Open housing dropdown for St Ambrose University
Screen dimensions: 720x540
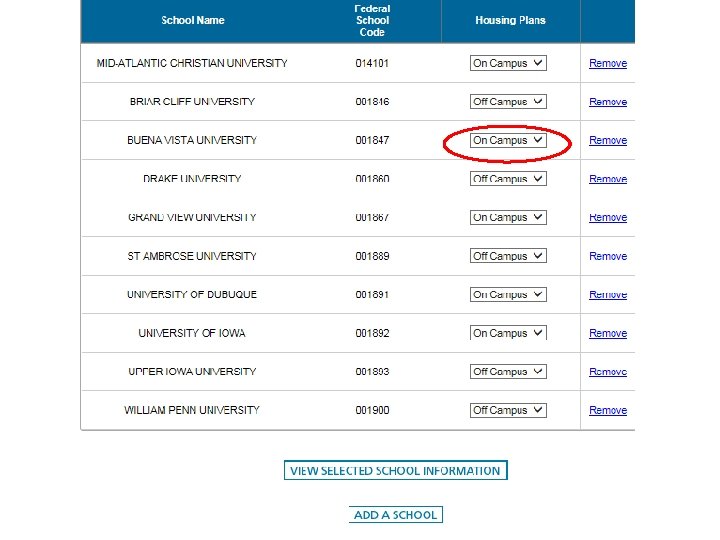508,256
